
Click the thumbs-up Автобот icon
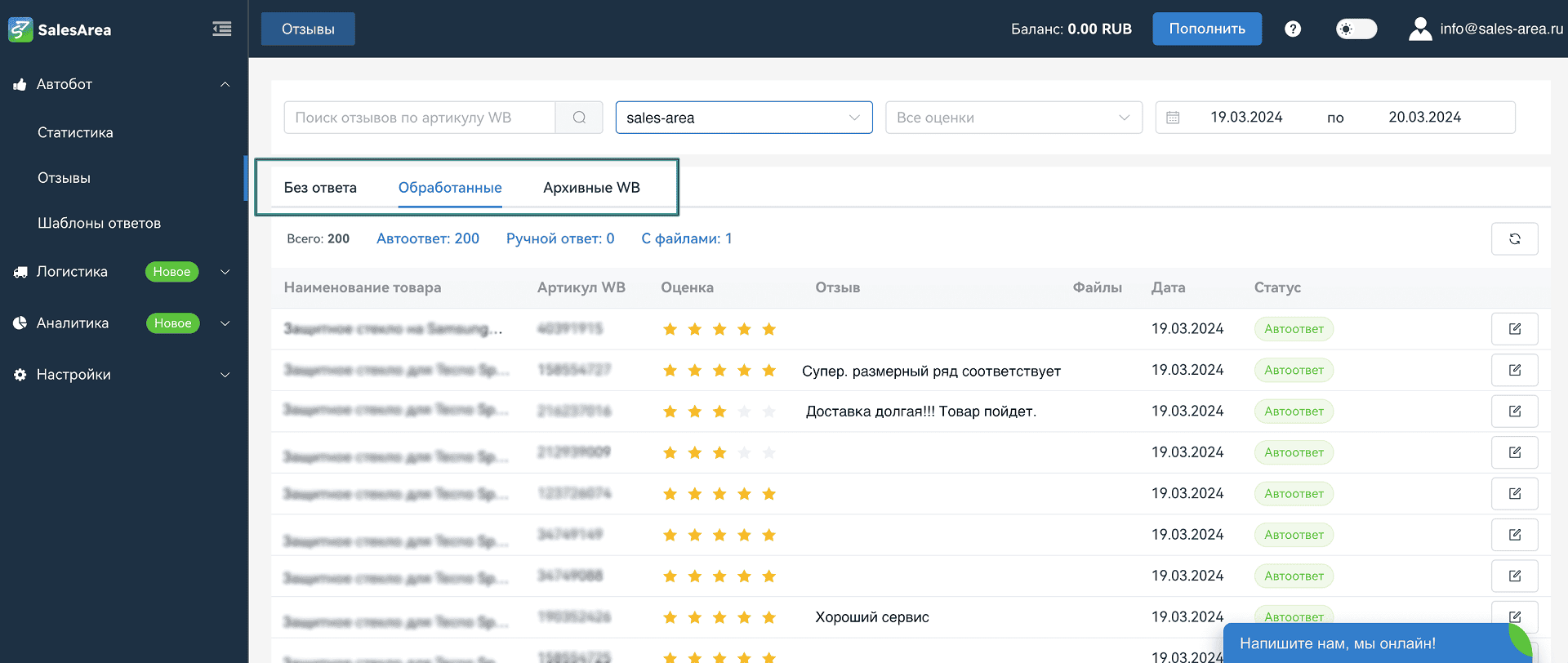pyautogui.click(x=20, y=84)
